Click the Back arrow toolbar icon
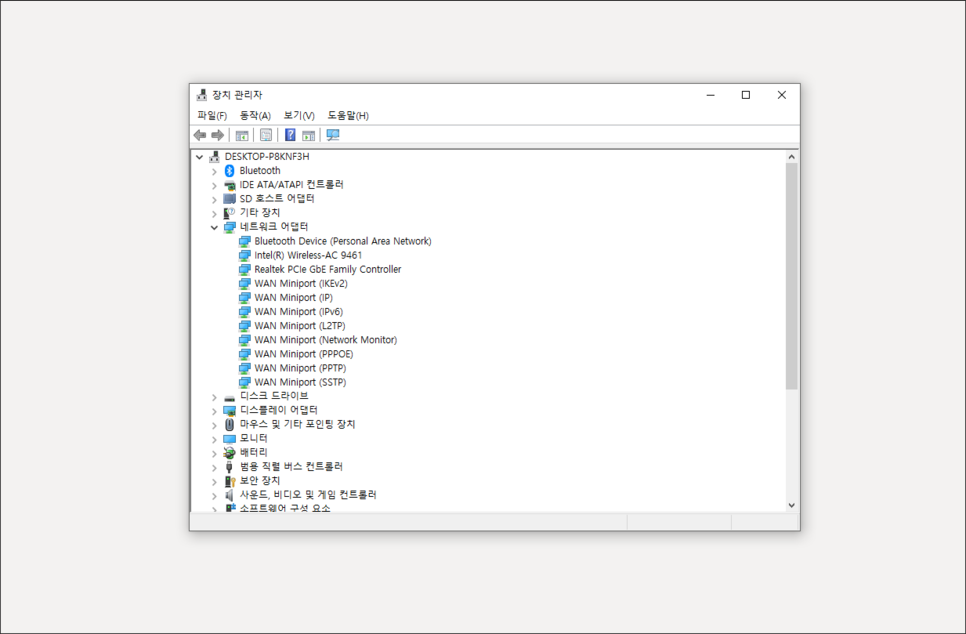Screen dimensions: 966x634 point(200,135)
